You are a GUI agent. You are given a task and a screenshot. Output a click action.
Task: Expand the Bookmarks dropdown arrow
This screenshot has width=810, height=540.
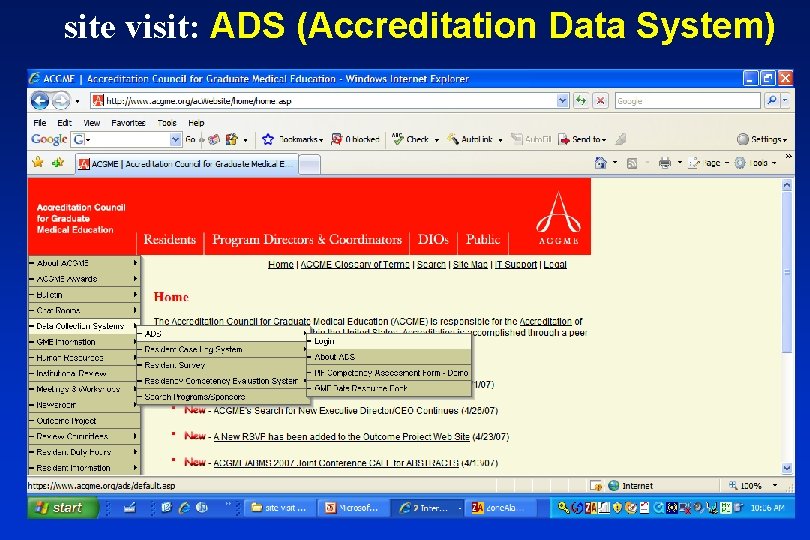coord(321,140)
